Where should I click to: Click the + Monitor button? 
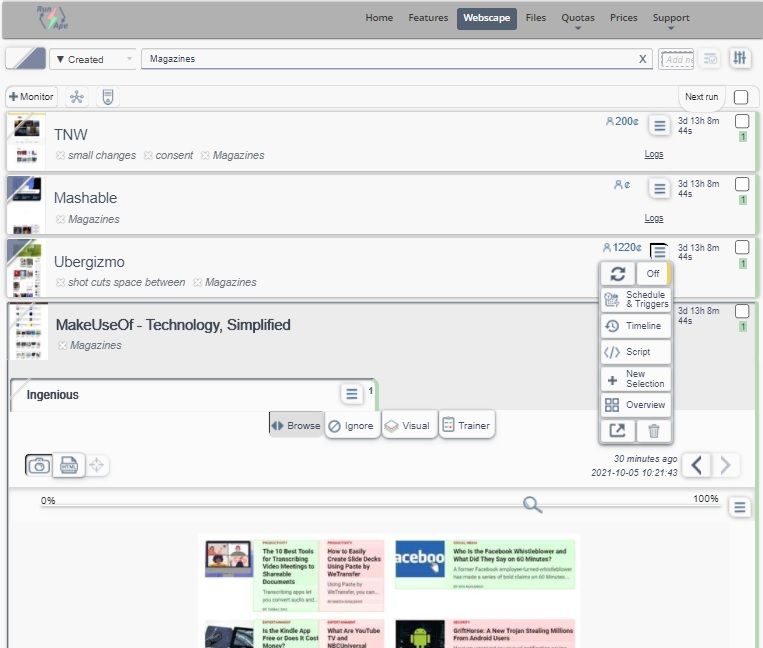point(32,97)
